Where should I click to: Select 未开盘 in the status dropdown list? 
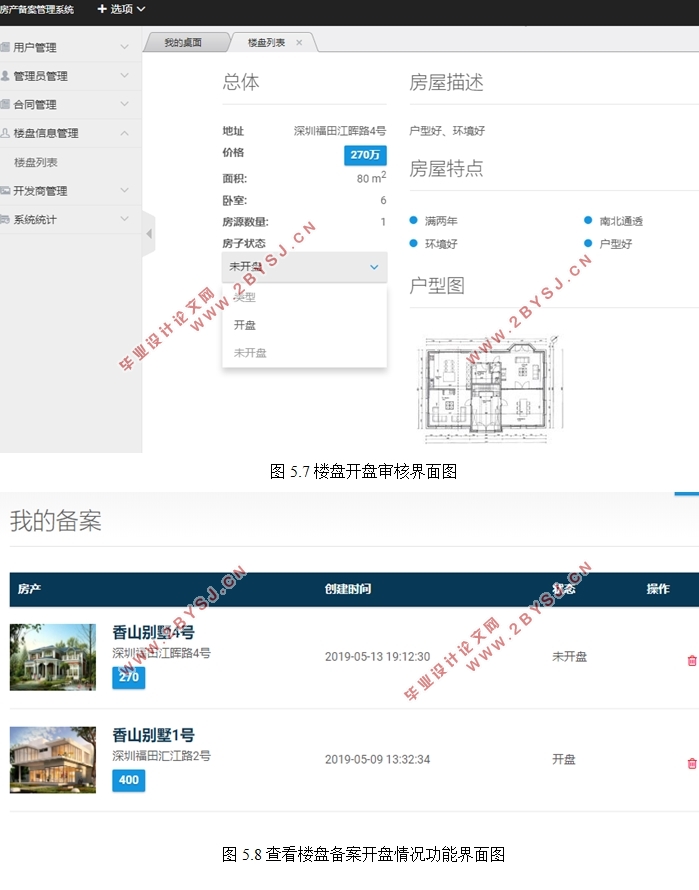(250, 352)
